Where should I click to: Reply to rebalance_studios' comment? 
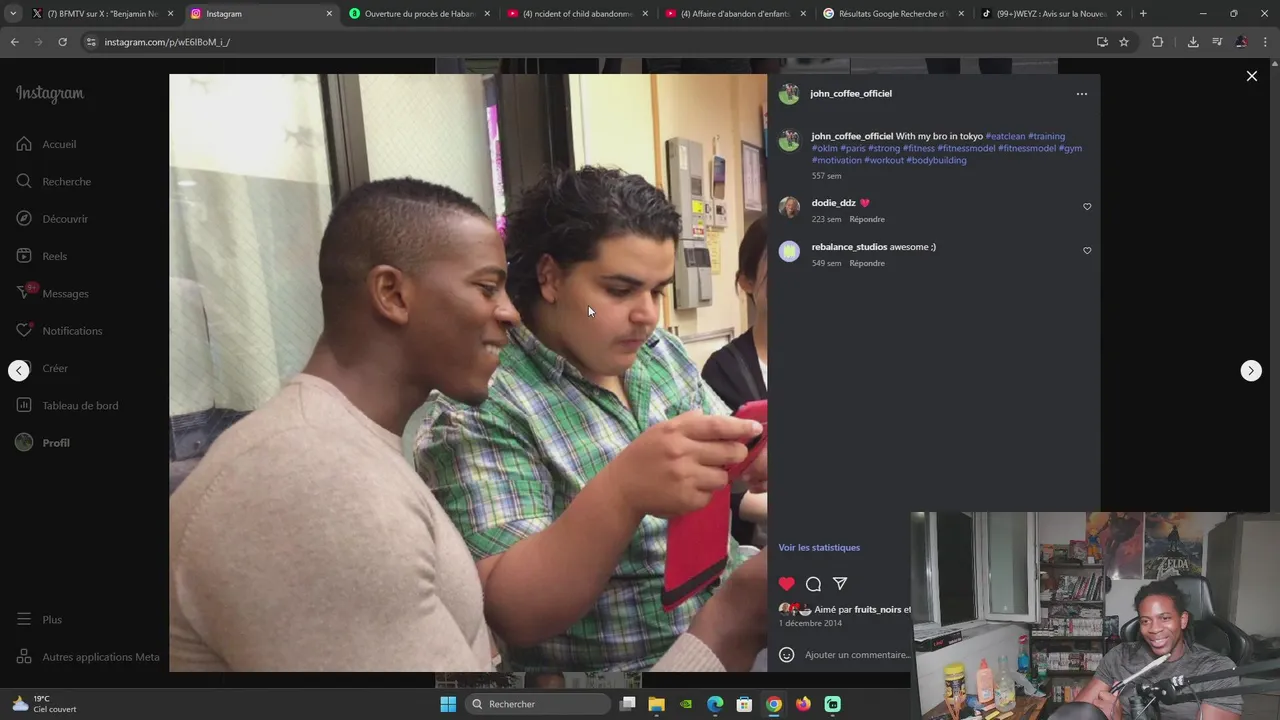tap(867, 263)
